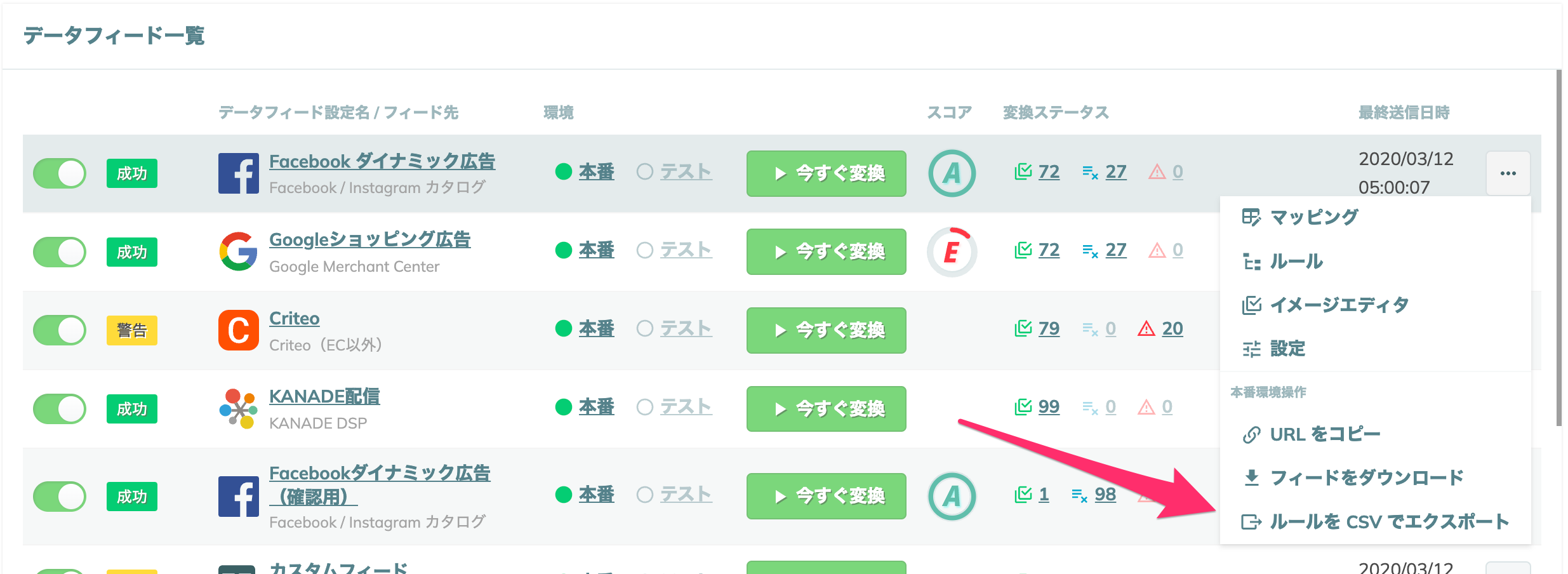Viewport: 1568px width, 574px height.
Task: Disable the Criteo feed toggle switch
Action: 60,330
